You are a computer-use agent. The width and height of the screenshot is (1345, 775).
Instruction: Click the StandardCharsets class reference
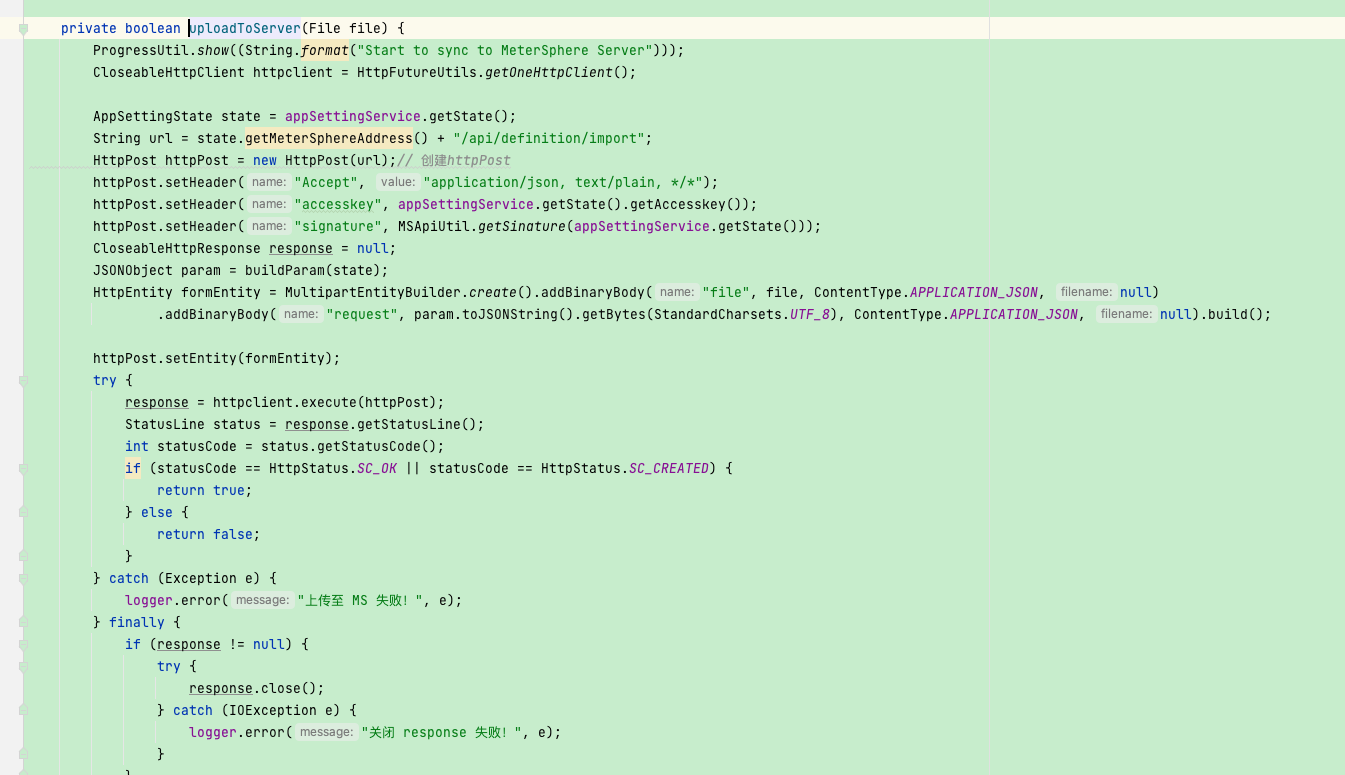click(x=718, y=314)
